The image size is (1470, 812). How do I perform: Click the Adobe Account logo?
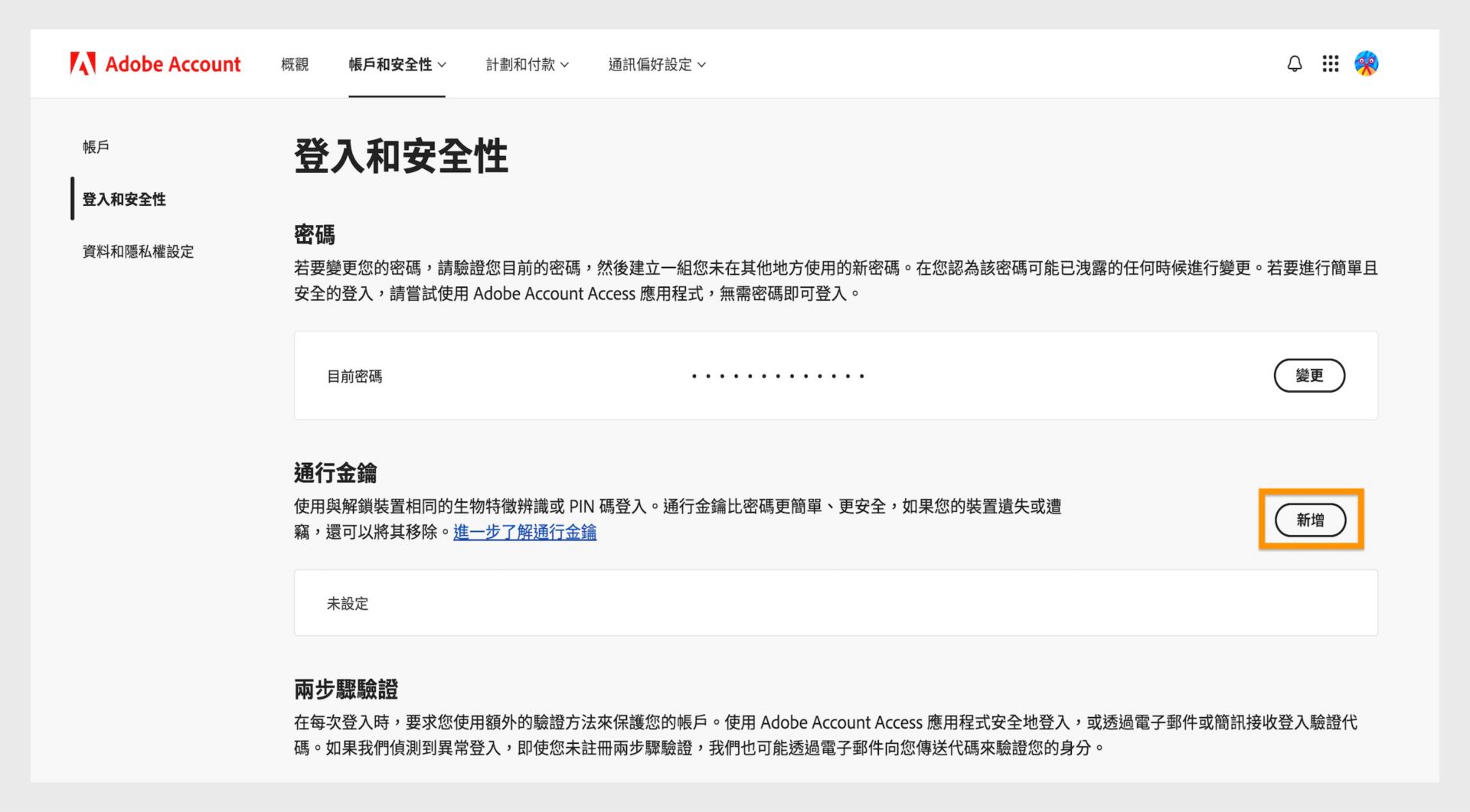pos(156,64)
